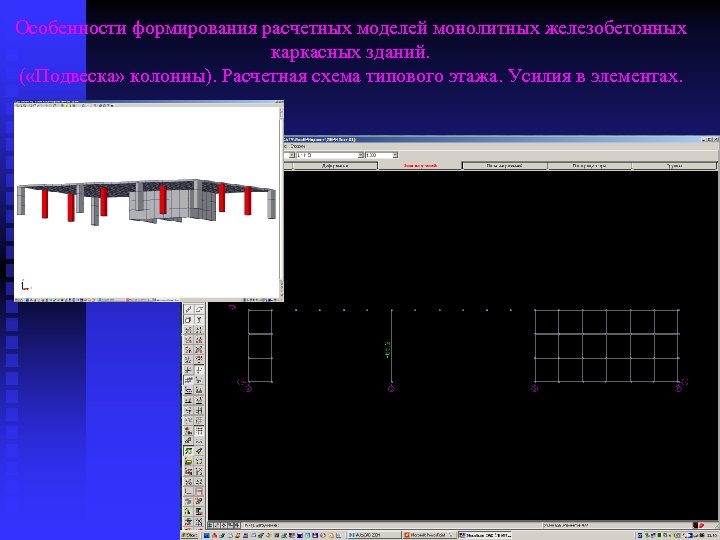Viewport: 720px width, 540px height.
Task: Switch to Microsoft PowerPoint taskbar button
Action: [x=429, y=535]
